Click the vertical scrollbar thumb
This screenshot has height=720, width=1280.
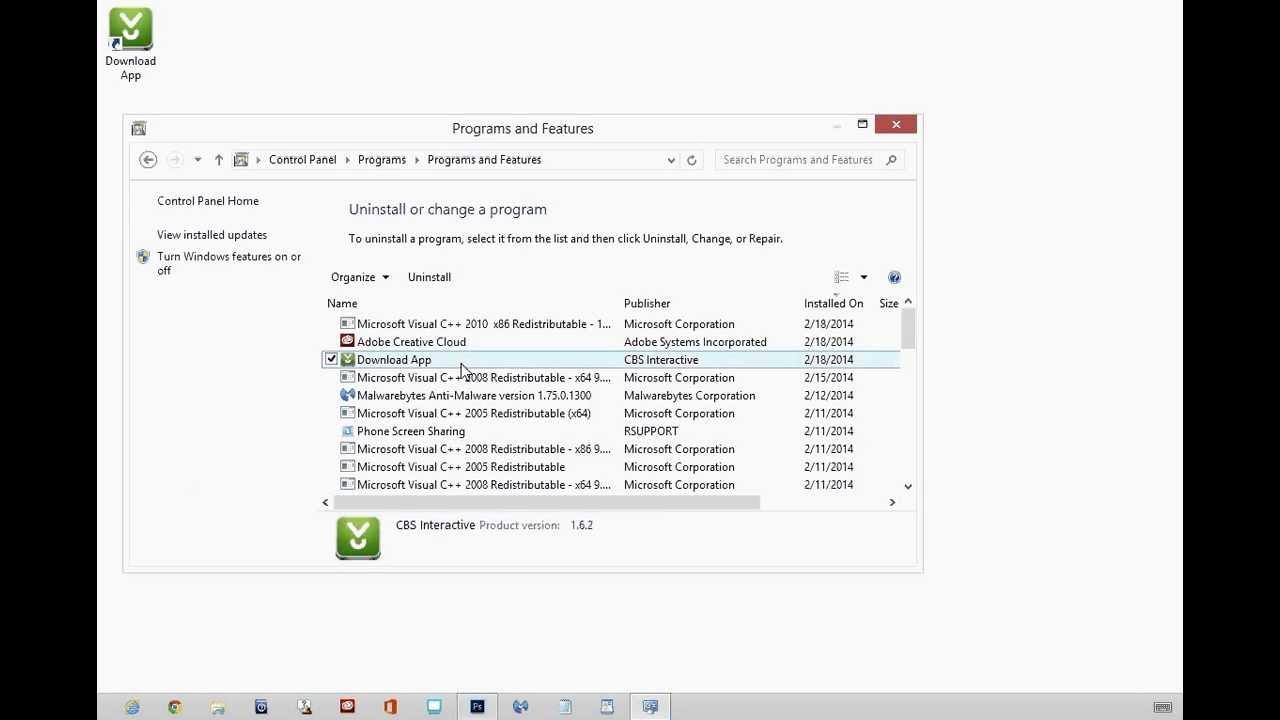pyautogui.click(x=908, y=329)
